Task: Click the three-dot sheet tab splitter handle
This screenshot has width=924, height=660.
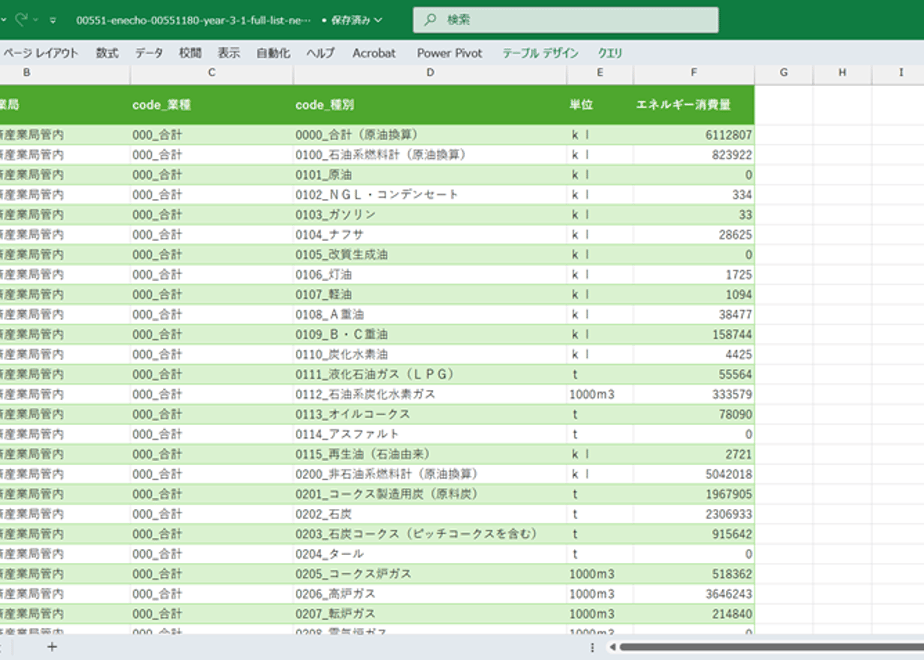Action: (x=592, y=647)
